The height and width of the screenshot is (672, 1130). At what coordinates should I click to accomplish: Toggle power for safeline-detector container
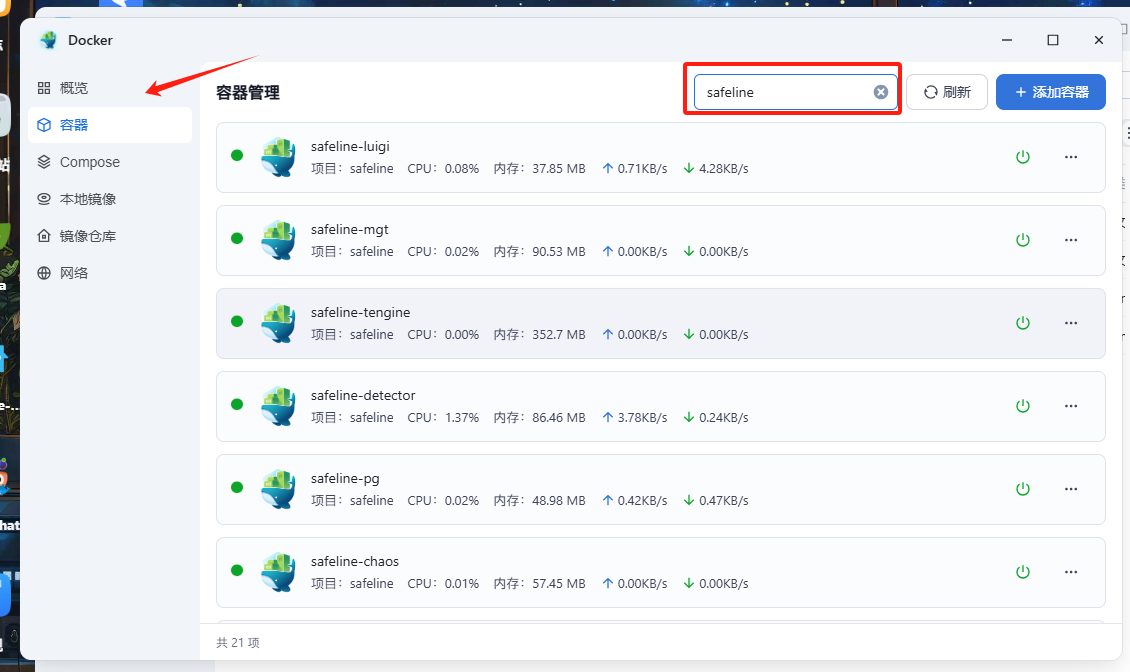pos(1023,406)
